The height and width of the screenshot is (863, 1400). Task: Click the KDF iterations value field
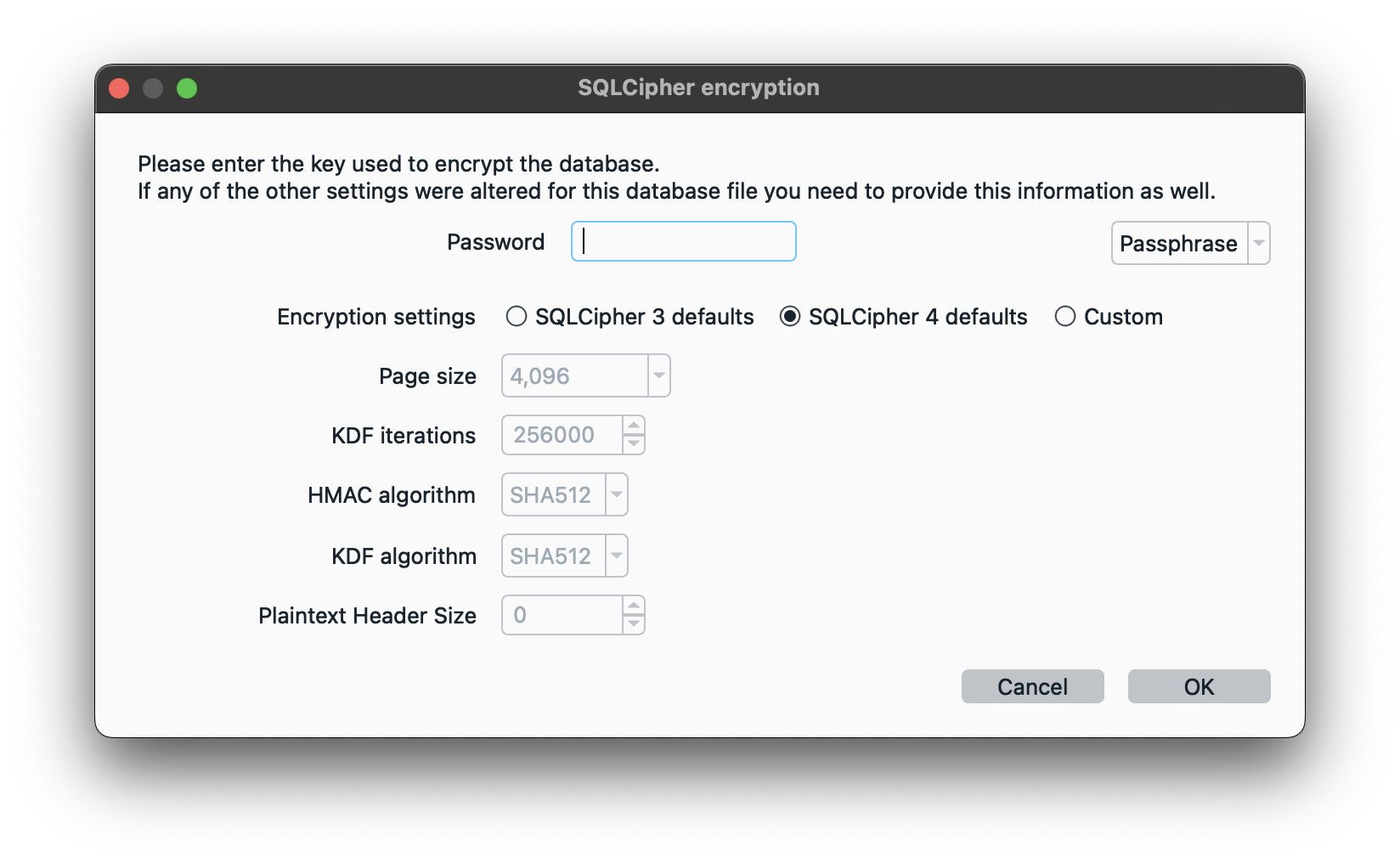point(561,435)
